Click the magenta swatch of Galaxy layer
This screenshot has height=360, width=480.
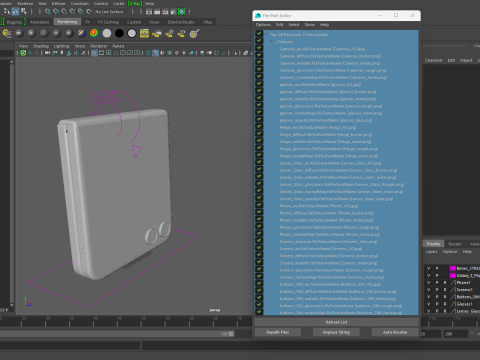tap(453, 276)
